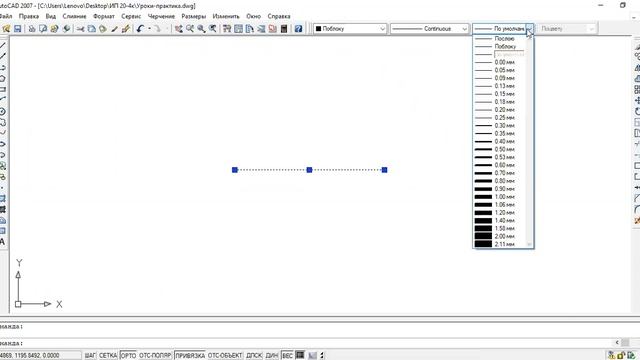640x360 pixels.
Task: Open the Правка menu
Action: click(29, 16)
